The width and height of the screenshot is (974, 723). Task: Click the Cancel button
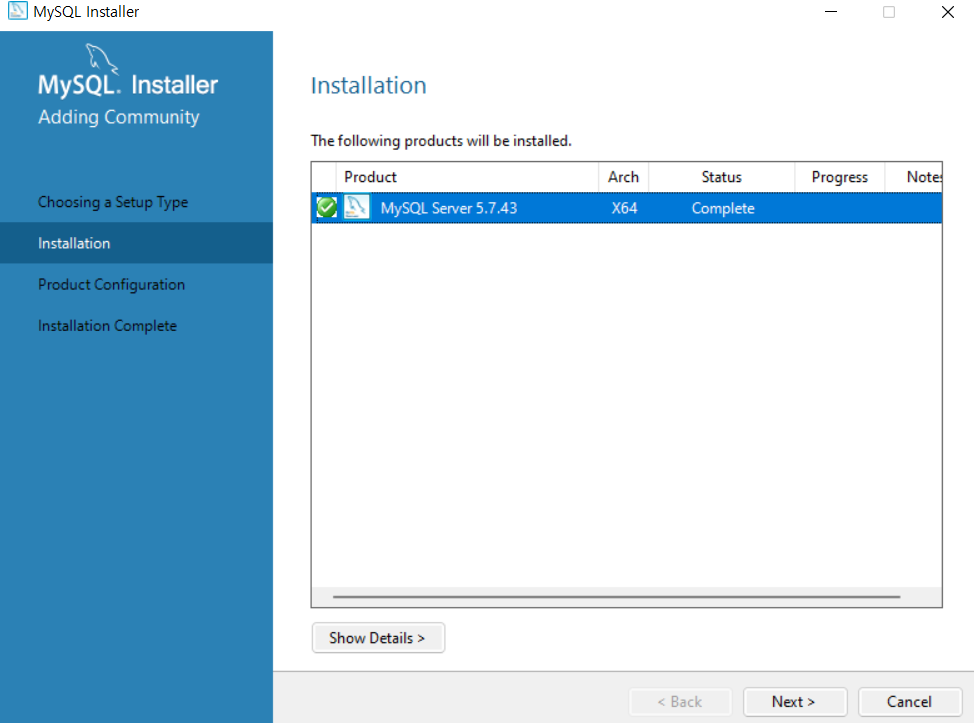[x=909, y=702]
